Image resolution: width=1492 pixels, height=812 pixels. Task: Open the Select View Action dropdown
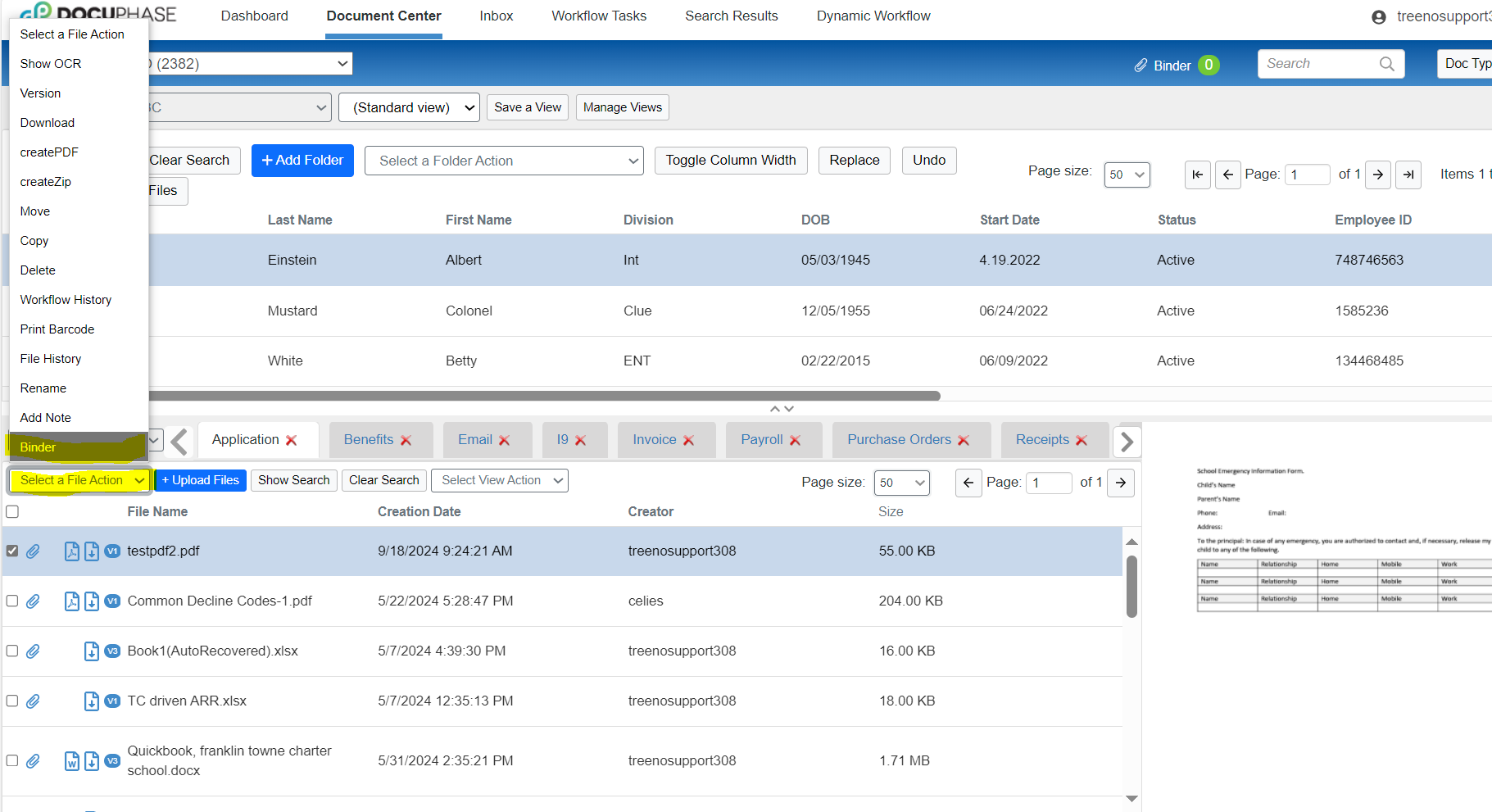tap(500, 481)
